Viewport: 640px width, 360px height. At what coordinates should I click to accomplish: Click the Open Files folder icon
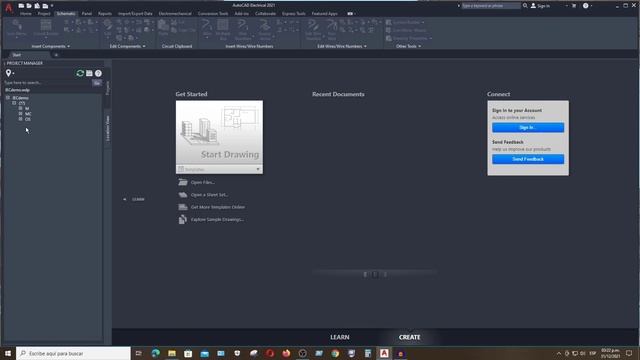[183, 182]
